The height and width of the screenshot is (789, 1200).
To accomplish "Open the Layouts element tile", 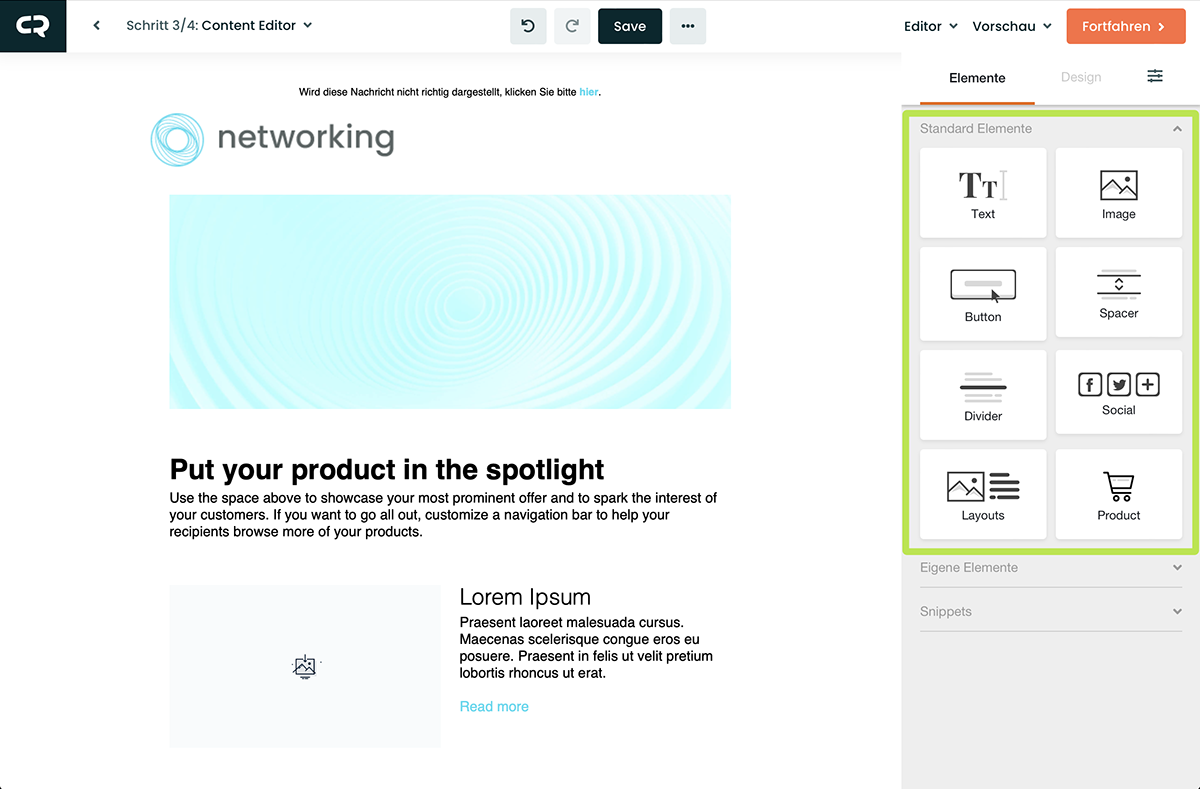I will click(982, 494).
